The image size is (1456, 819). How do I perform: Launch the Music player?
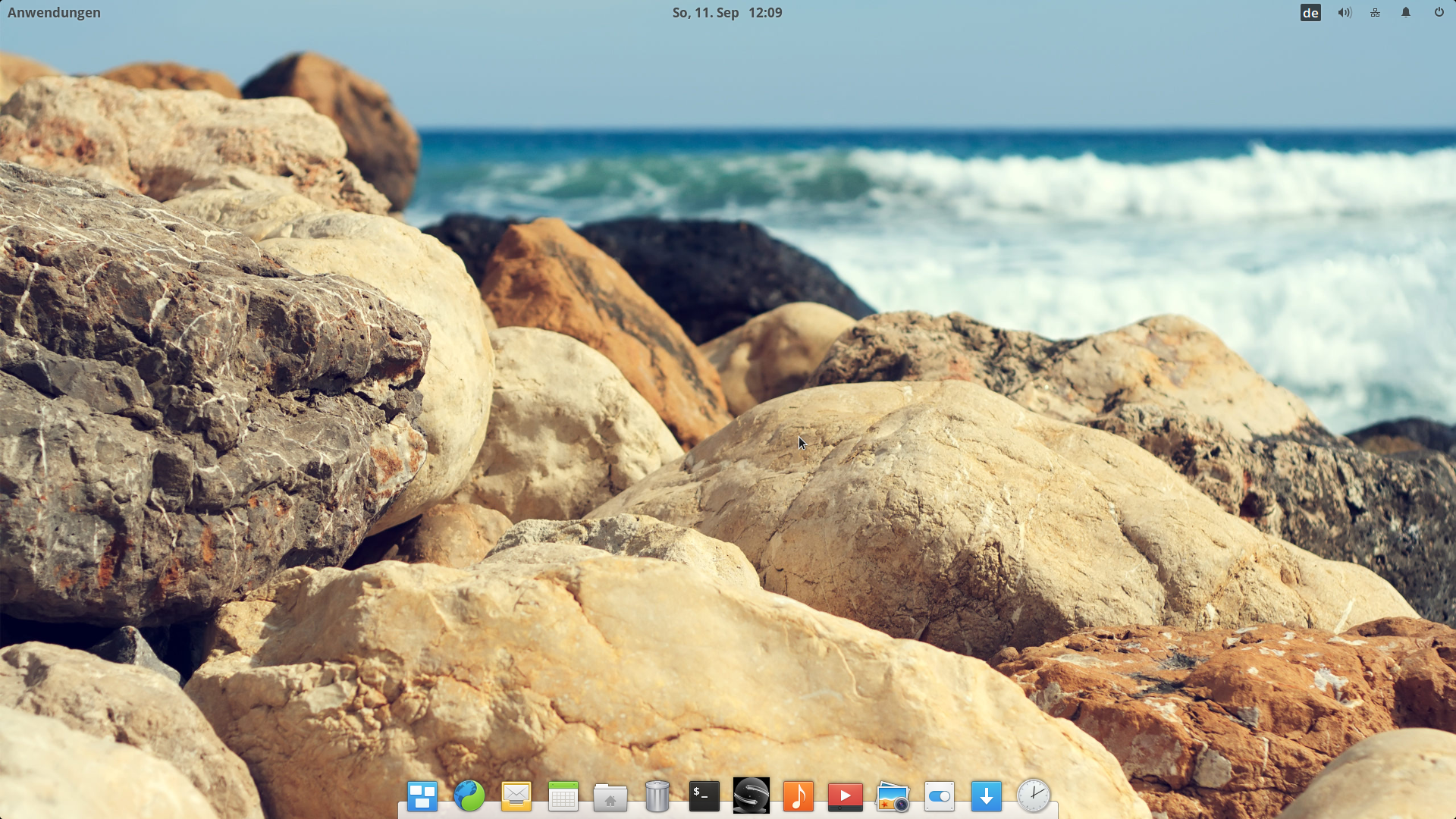tap(799, 796)
